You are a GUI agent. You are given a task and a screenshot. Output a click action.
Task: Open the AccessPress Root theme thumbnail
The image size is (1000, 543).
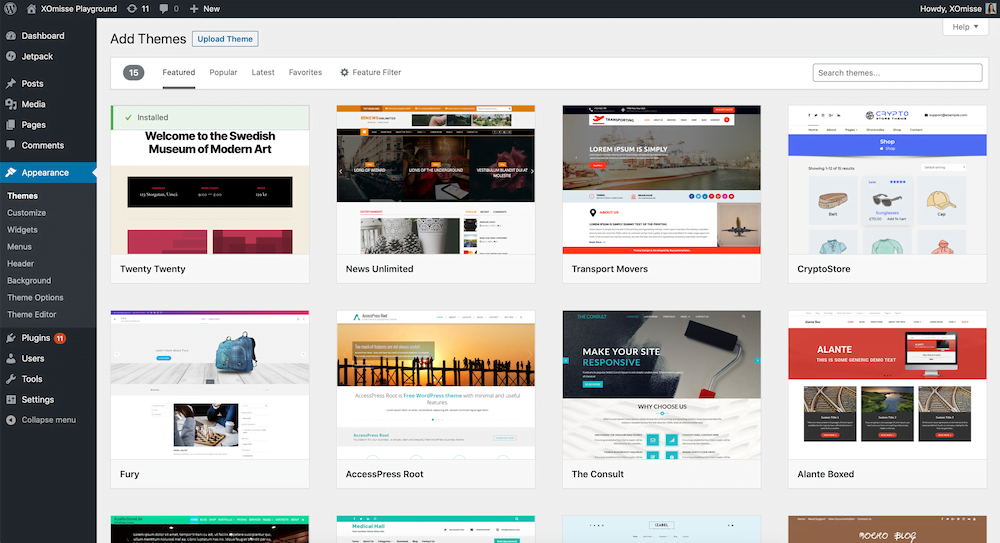pos(436,385)
